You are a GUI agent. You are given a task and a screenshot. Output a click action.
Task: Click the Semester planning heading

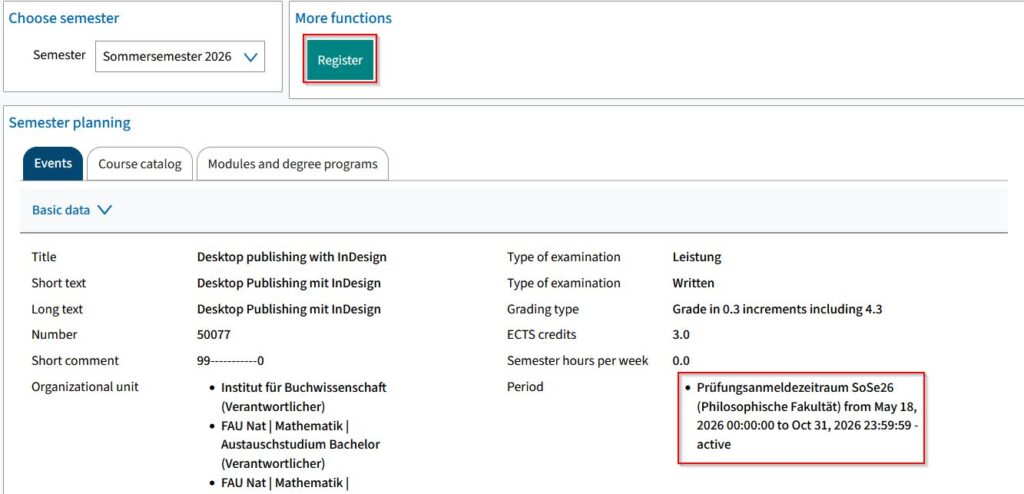pos(69,123)
